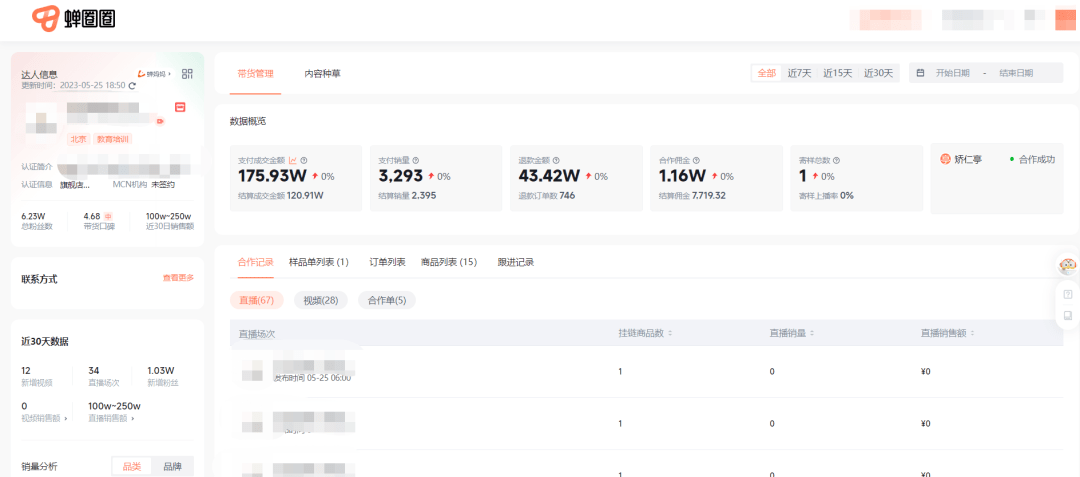Click the 未签约 MCN status text
Viewport: 1080px width, 477px height.
[x=163, y=184]
